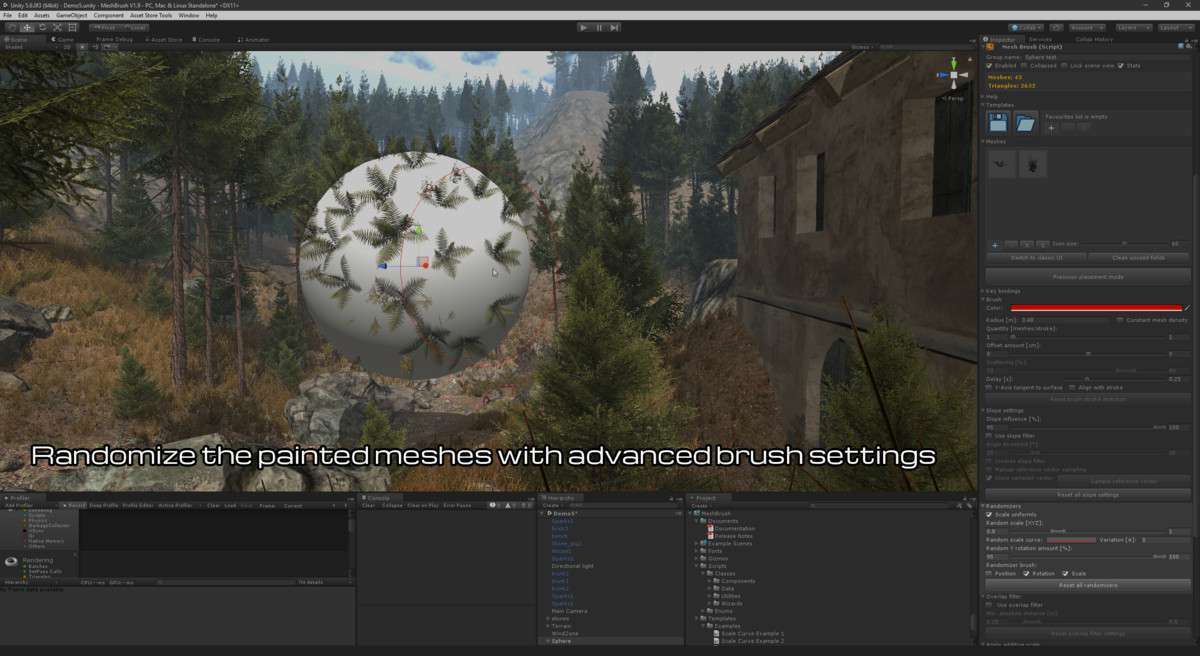The width and height of the screenshot is (1200, 656).
Task: Expand the Help section
Action: [983, 96]
